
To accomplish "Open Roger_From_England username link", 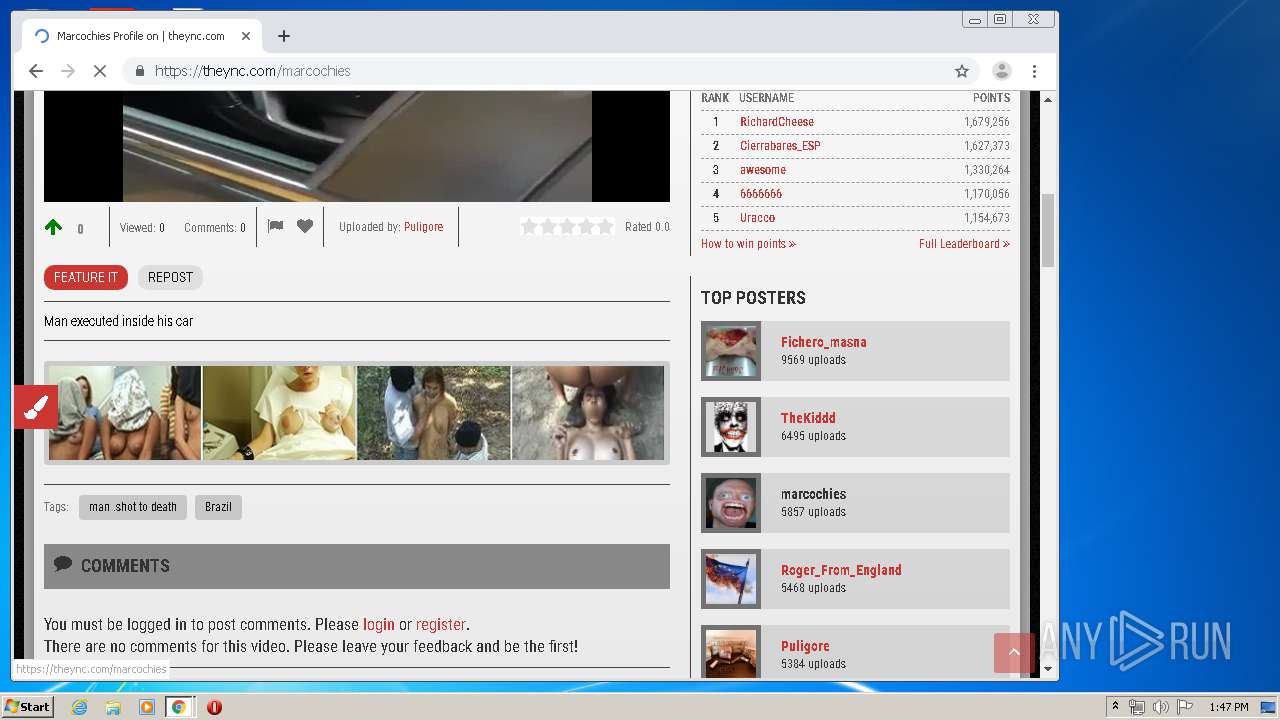I will coord(841,570).
